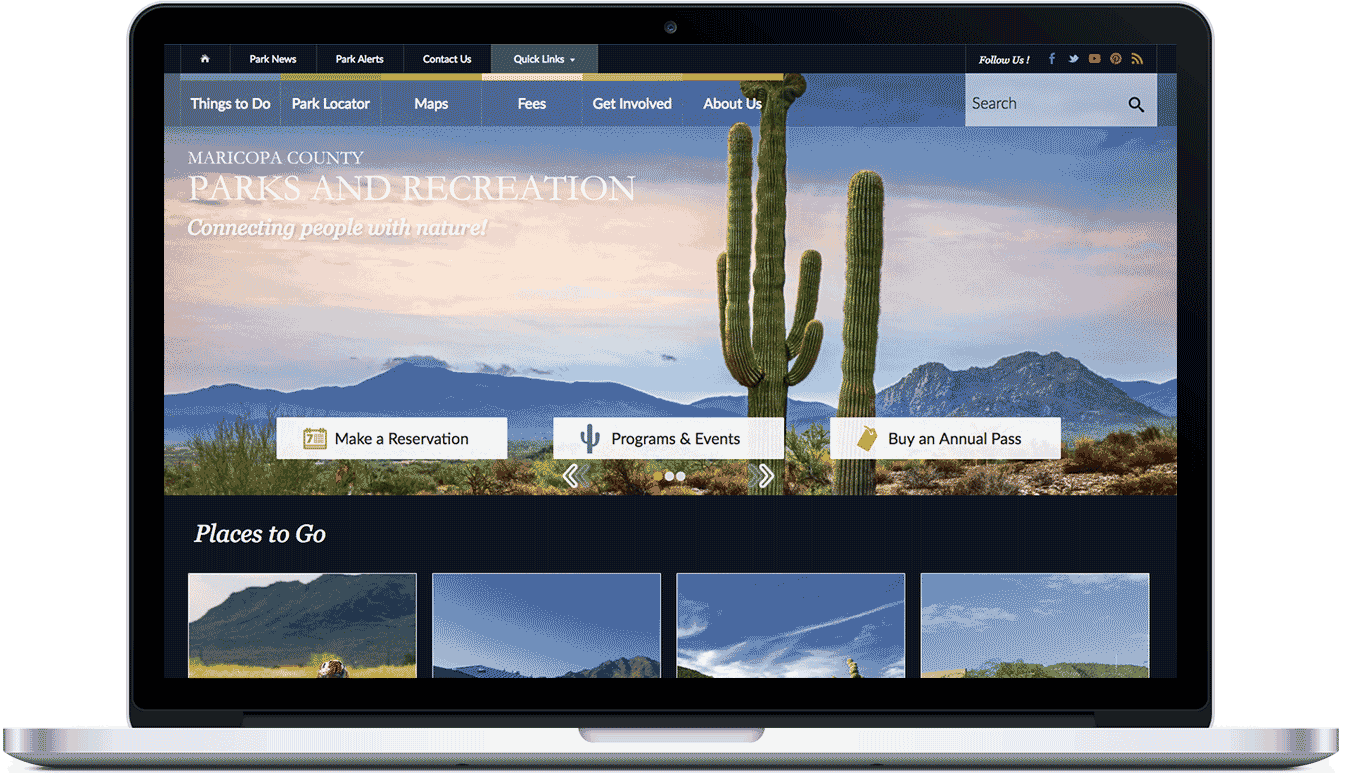
Task: Click the Buy an Annual Pass button
Action: 945,438
